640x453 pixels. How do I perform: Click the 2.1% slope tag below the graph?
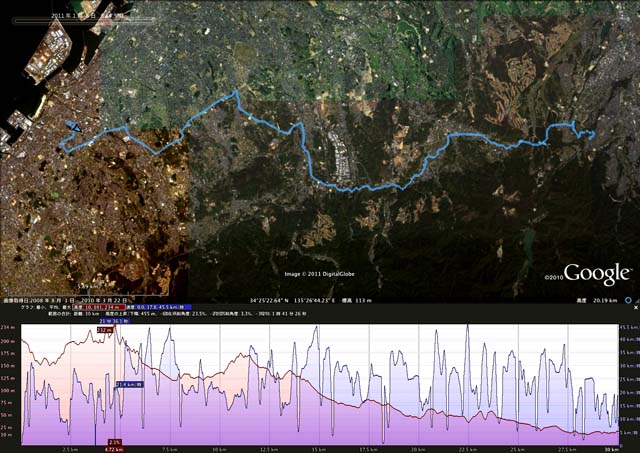tap(115, 442)
